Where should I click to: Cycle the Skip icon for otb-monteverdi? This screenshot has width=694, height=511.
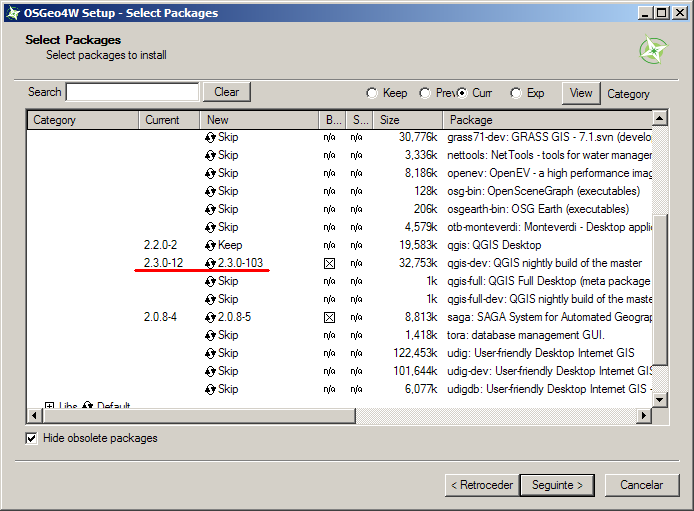pyautogui.click(x=210, y=227)
